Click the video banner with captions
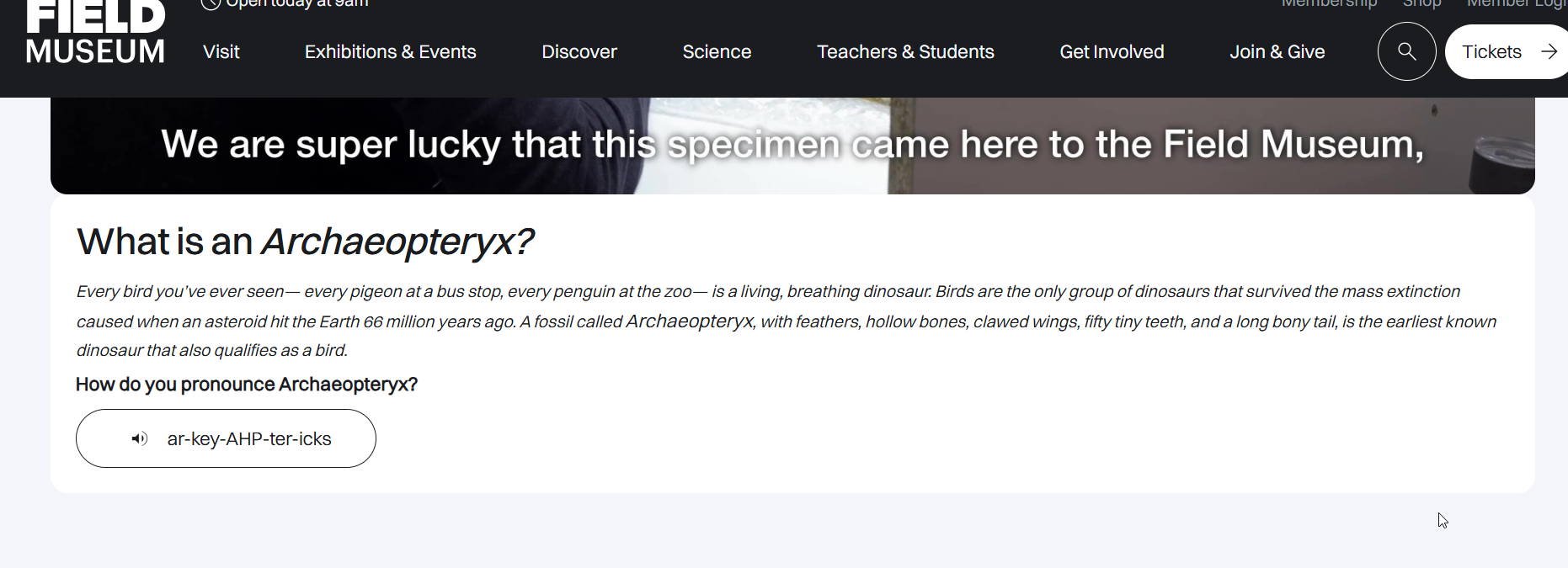Image resolution: width=1568 pixels, height=568 pixels. click(792, 146)
